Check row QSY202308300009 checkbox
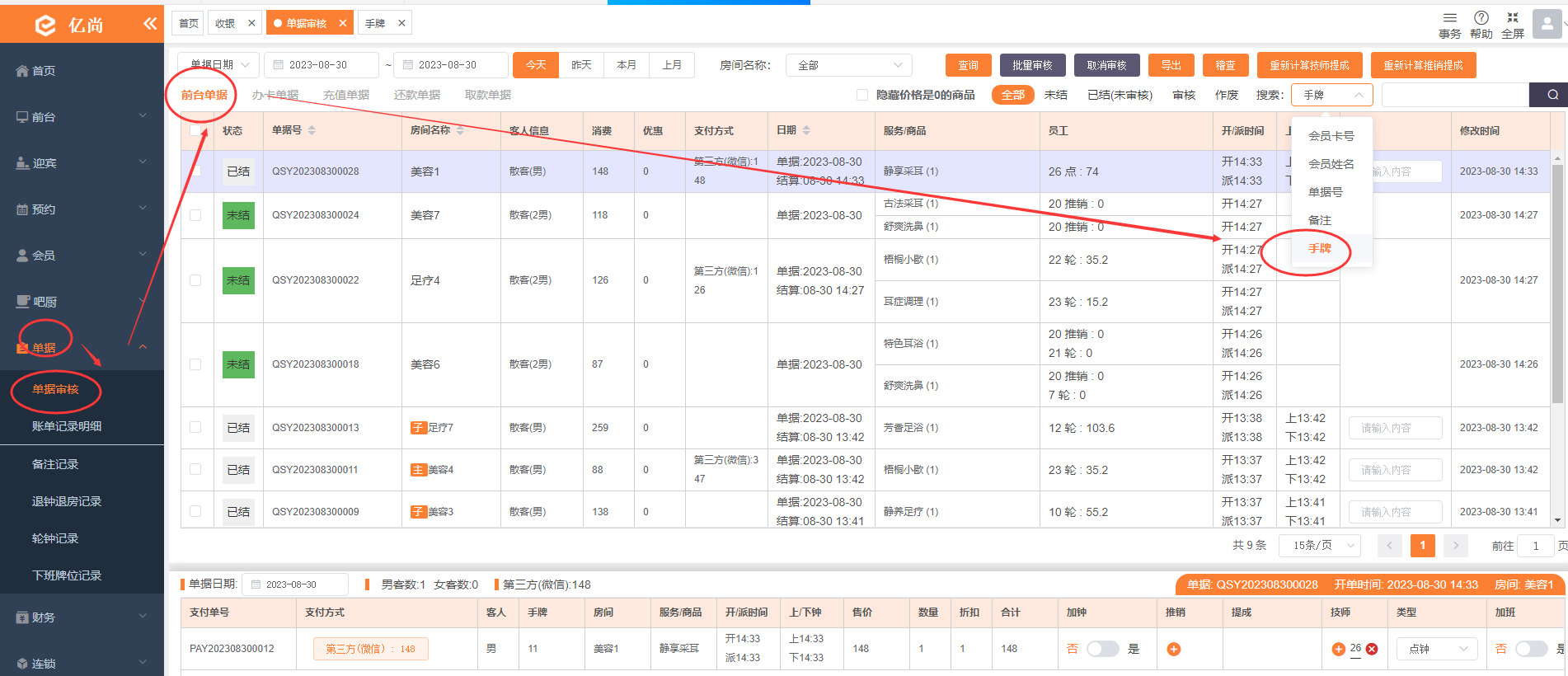This screenshot has height=676, width=1568. (195, 512)
